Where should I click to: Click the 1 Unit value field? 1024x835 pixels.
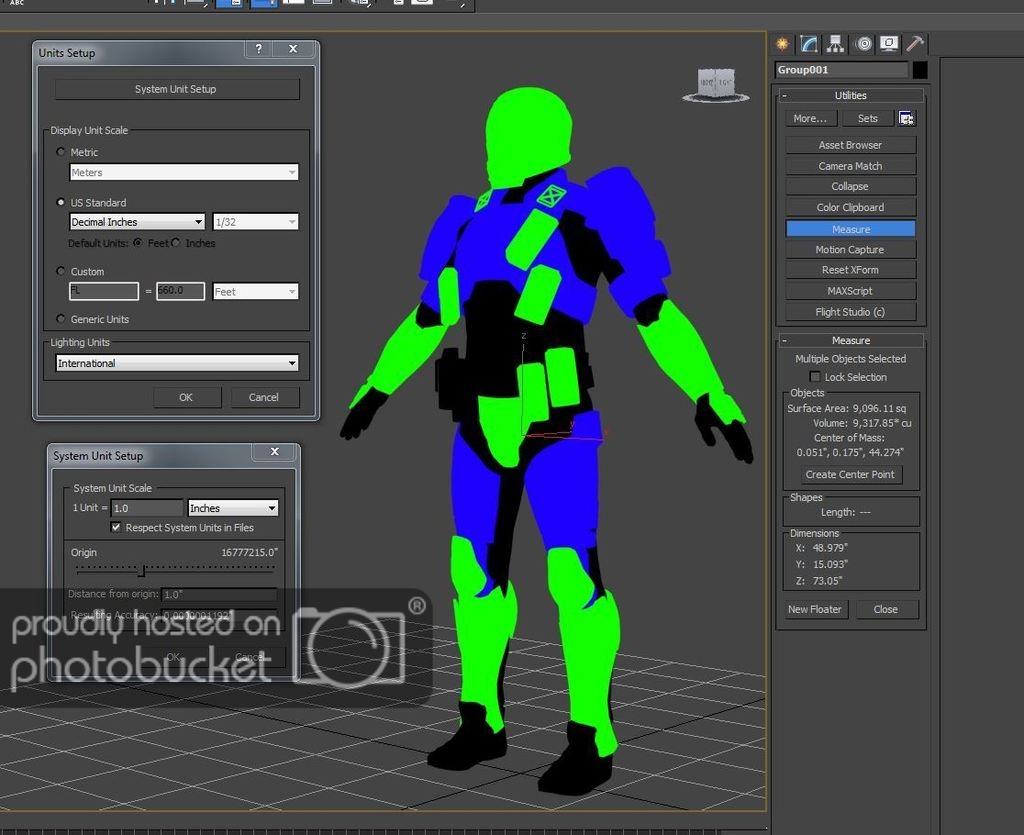coord(146,508)
